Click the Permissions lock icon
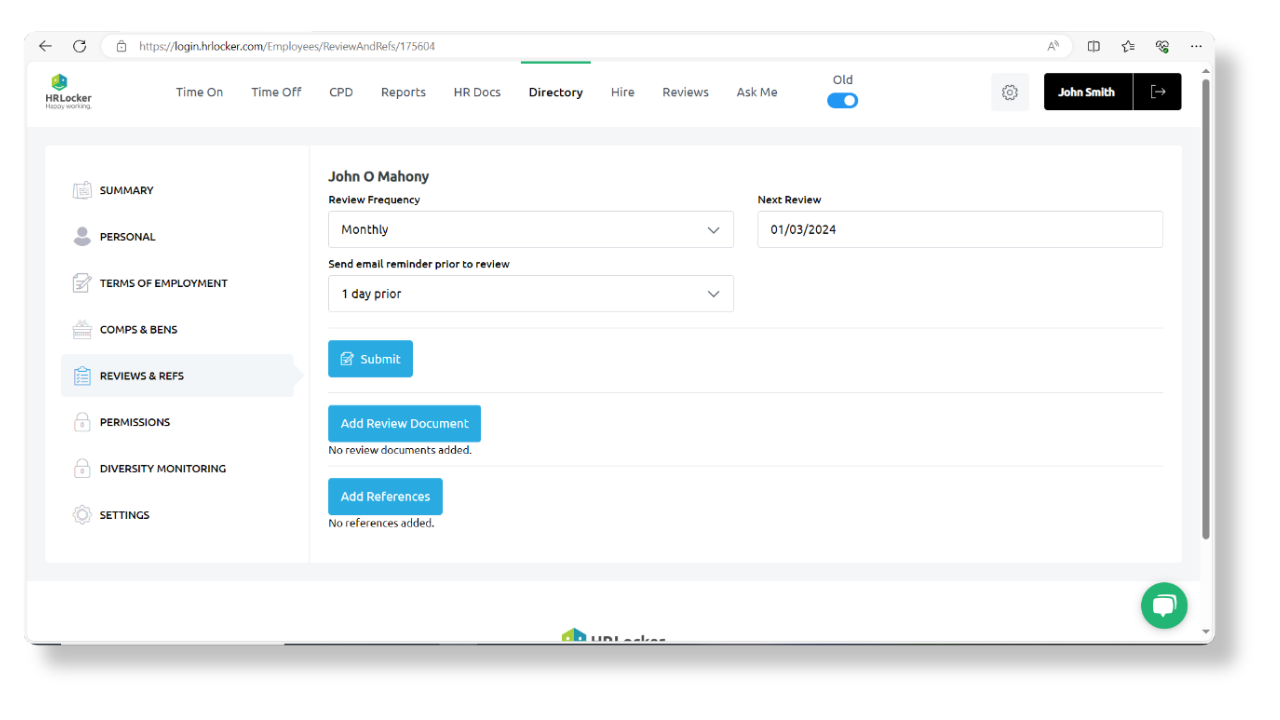This screenshot has height=720, width=1280. click(82, 421)
